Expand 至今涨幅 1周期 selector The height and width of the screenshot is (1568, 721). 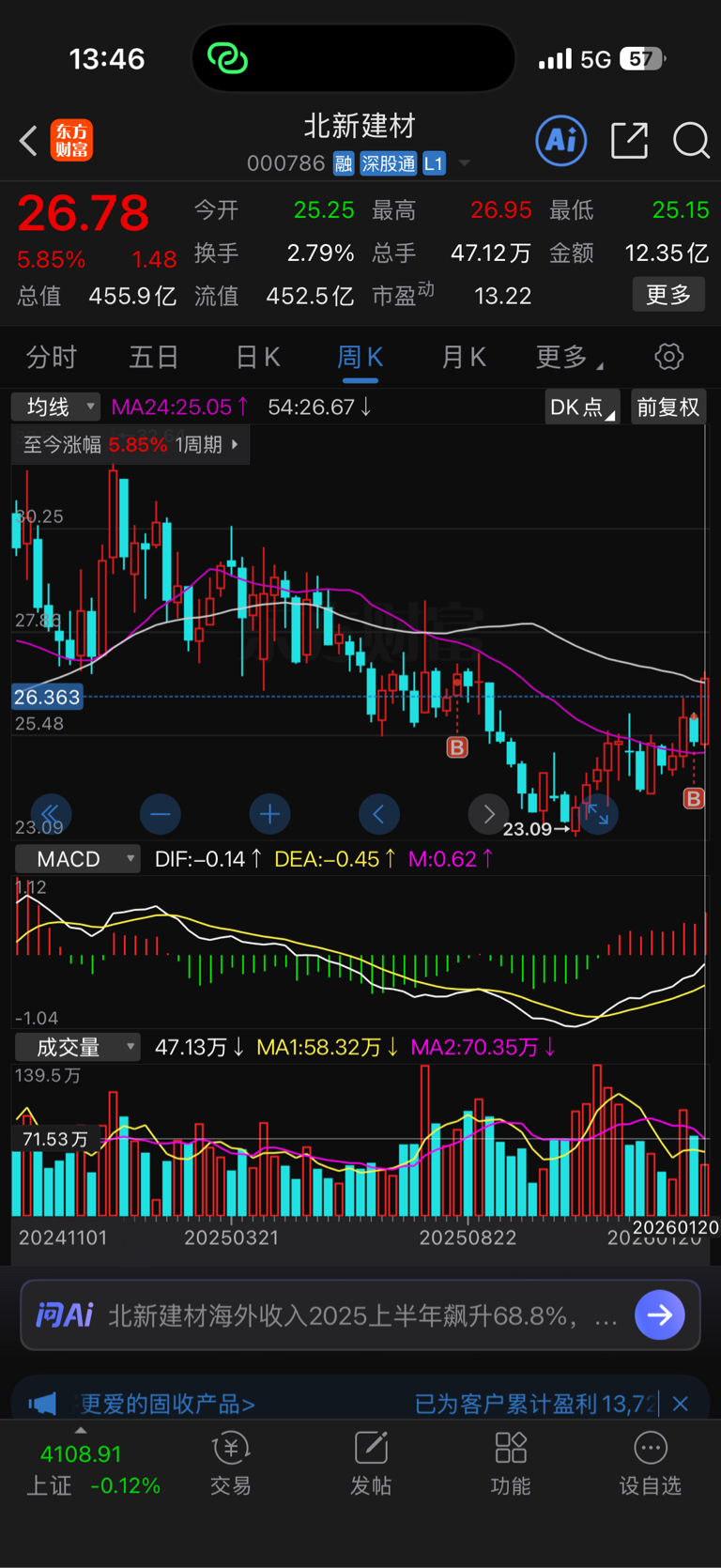click(x=130, y=444)
